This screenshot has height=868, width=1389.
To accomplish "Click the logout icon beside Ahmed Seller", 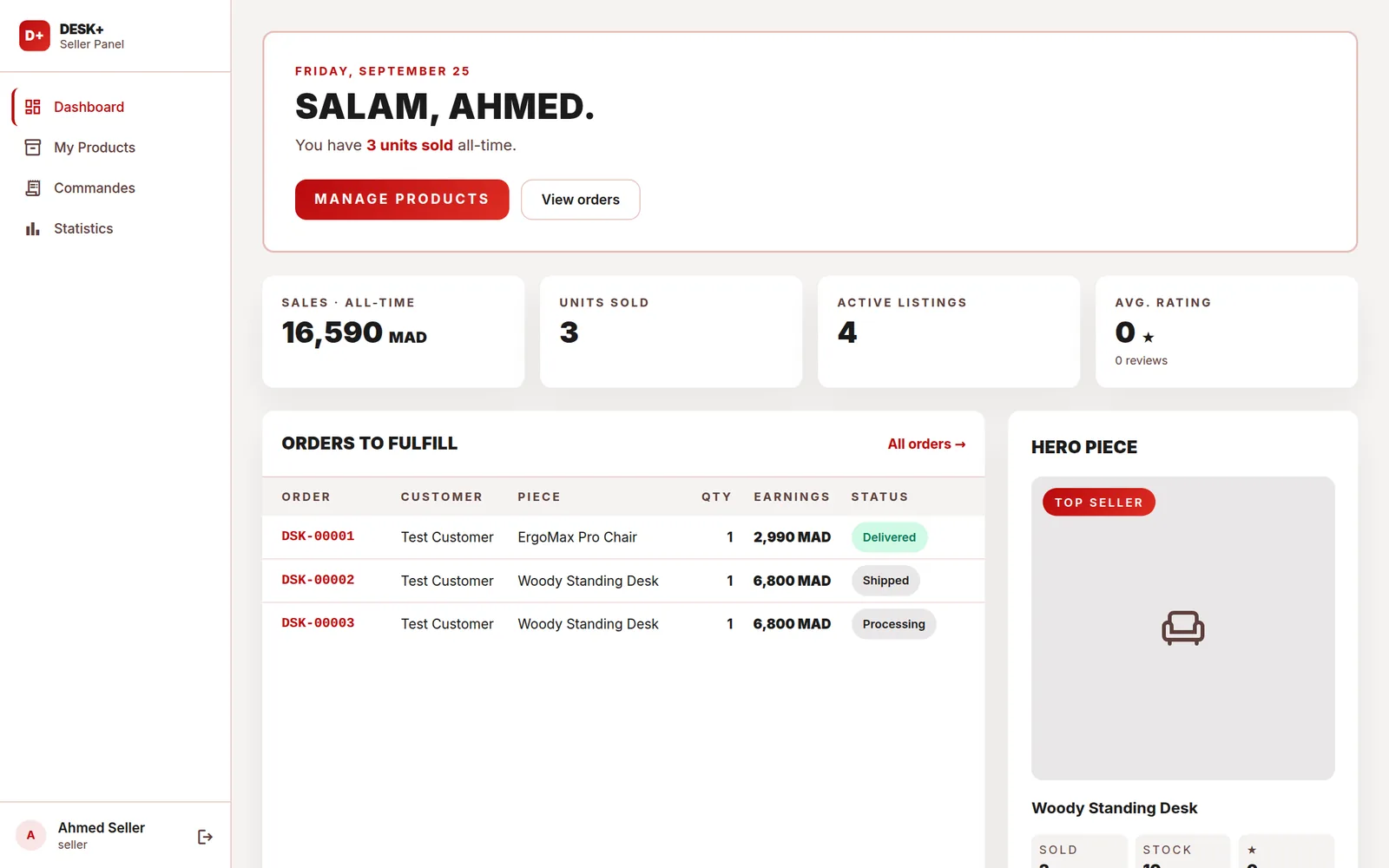I will click(x=205, y=837).
